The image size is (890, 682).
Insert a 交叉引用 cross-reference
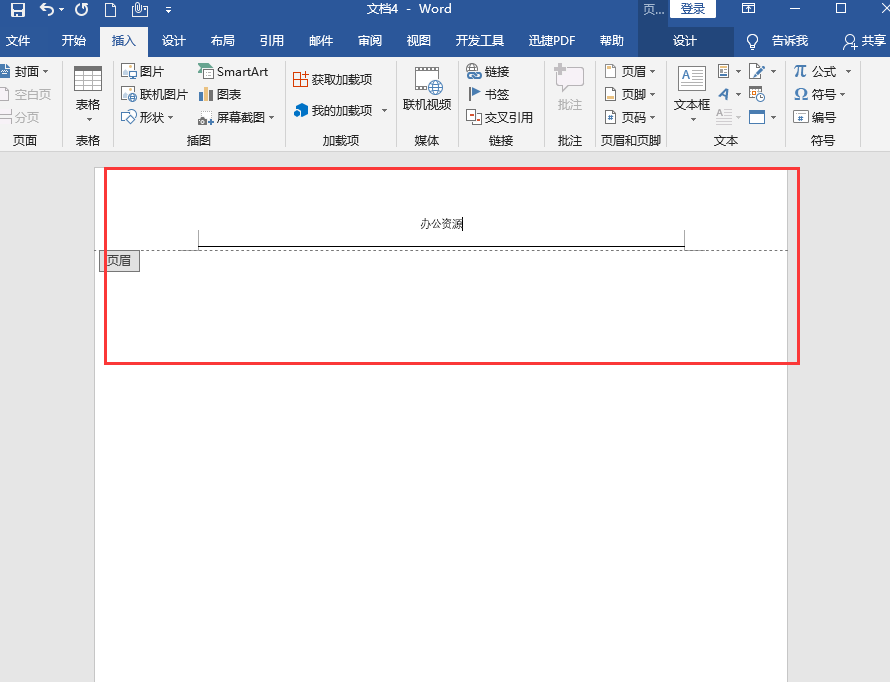click(x=499, y=117)
